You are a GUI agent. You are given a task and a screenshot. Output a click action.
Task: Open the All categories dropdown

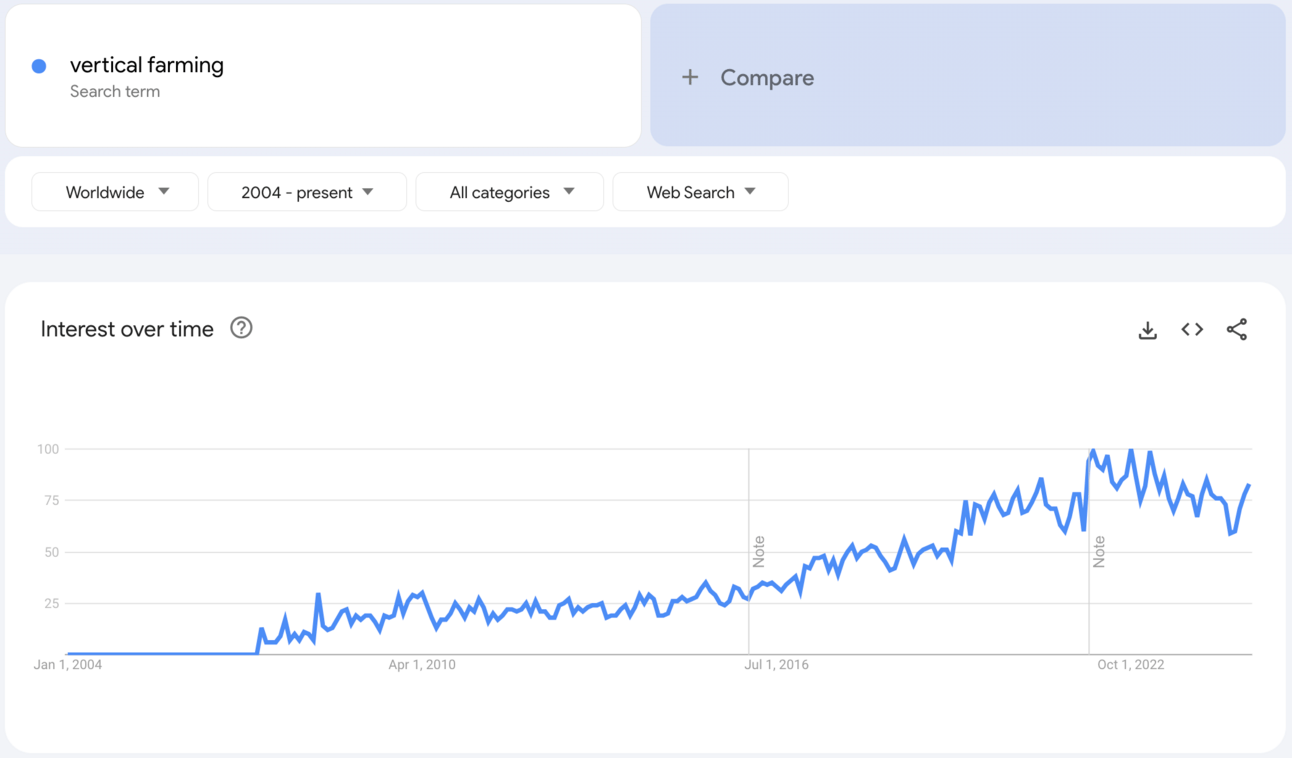click(x=509, y=192)
